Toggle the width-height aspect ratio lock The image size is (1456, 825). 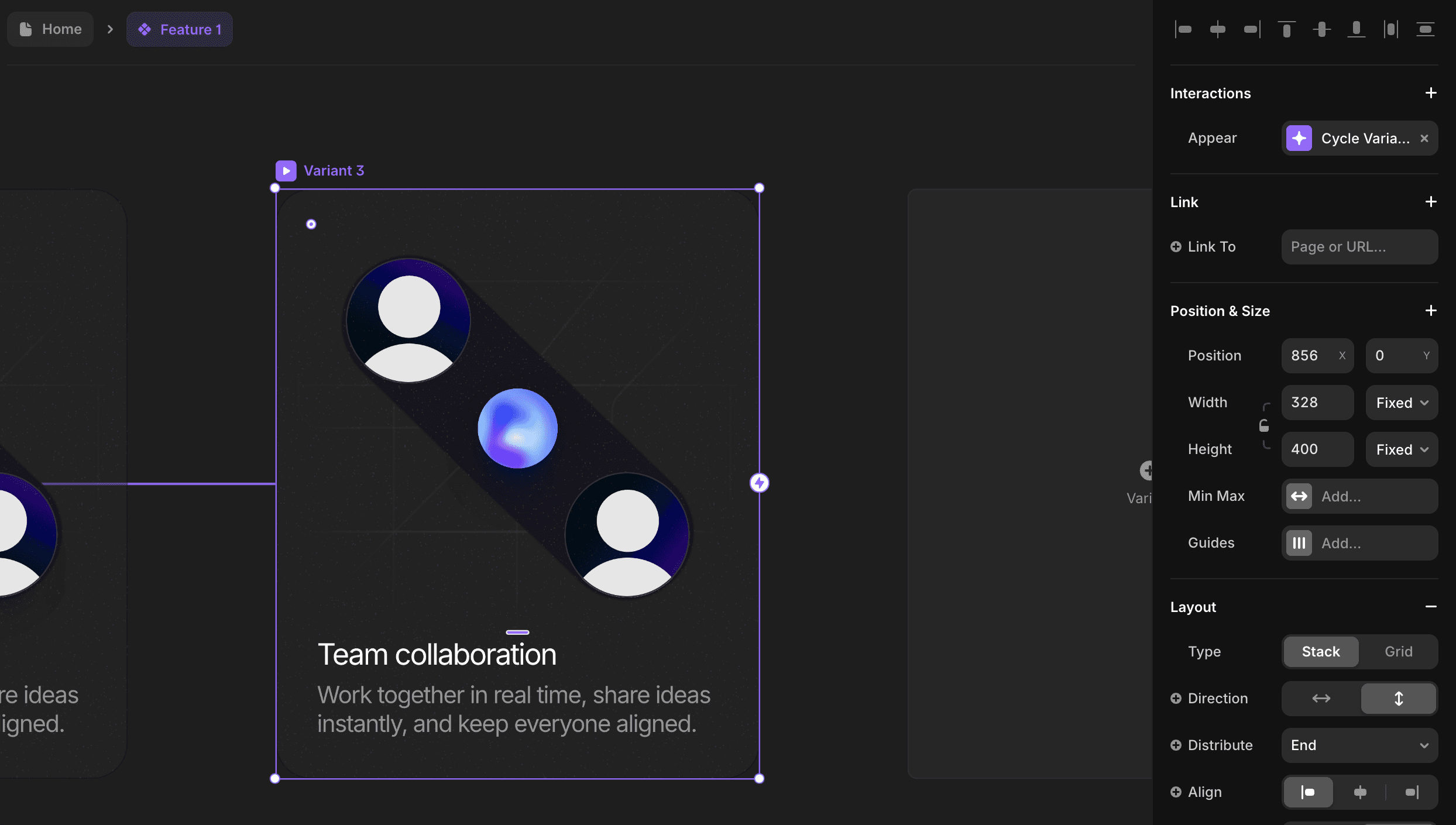tap(1264, 425)
